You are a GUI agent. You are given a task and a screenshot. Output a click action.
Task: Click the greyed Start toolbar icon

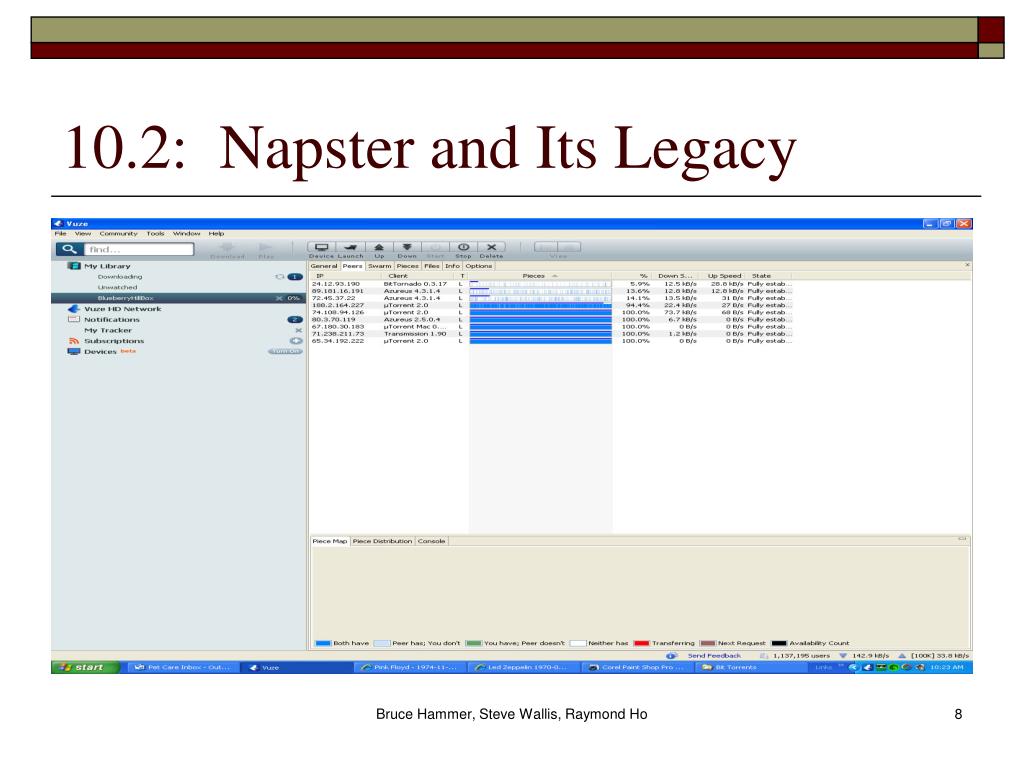(x=435, y=248)
